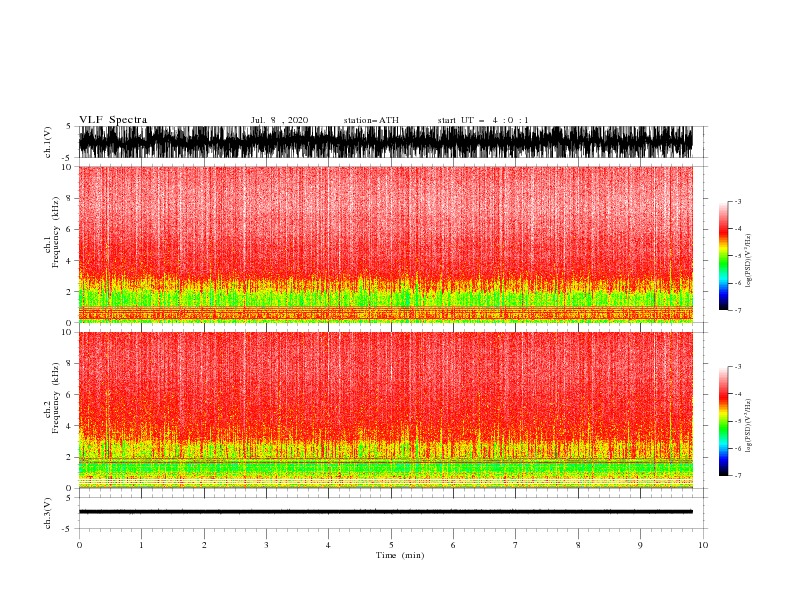This screenshot has height=612, width=792.
Task: Click the "-5" tick on ch.3(V) axis
Action: tap(68, 529)
